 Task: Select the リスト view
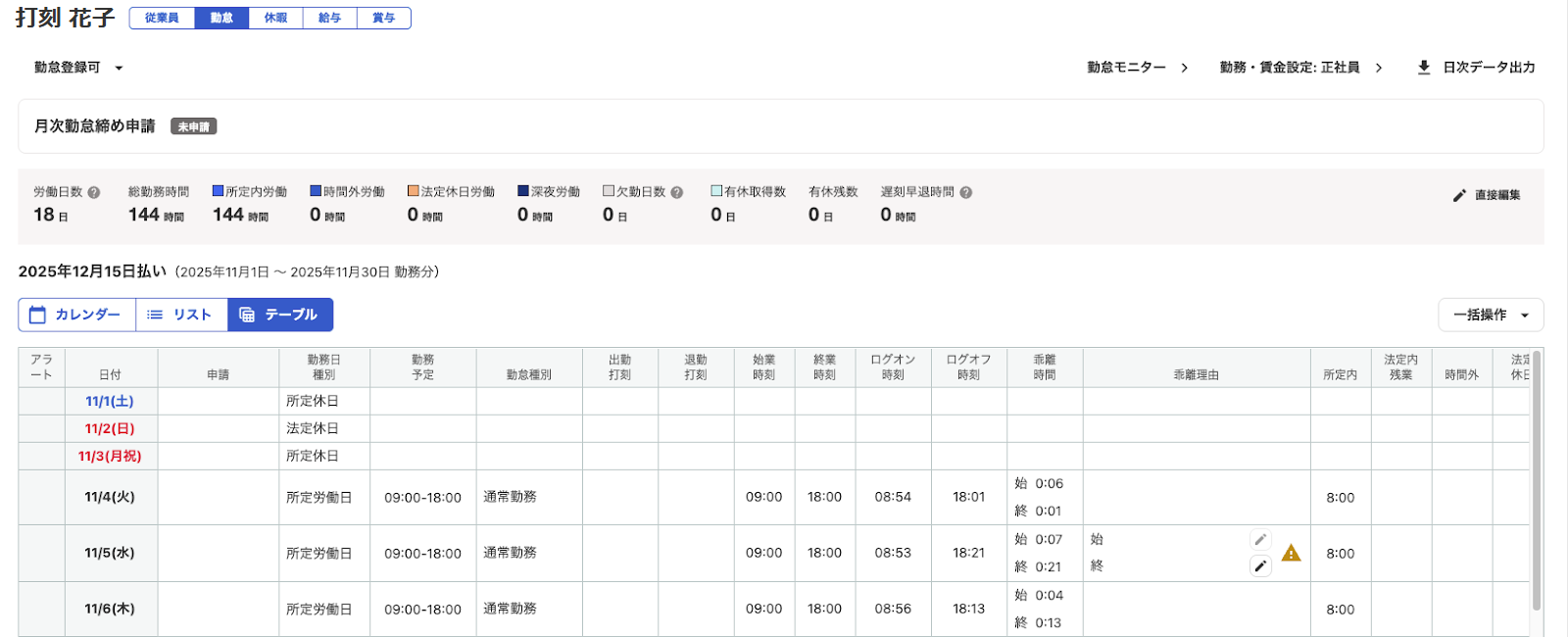(181, 315)
